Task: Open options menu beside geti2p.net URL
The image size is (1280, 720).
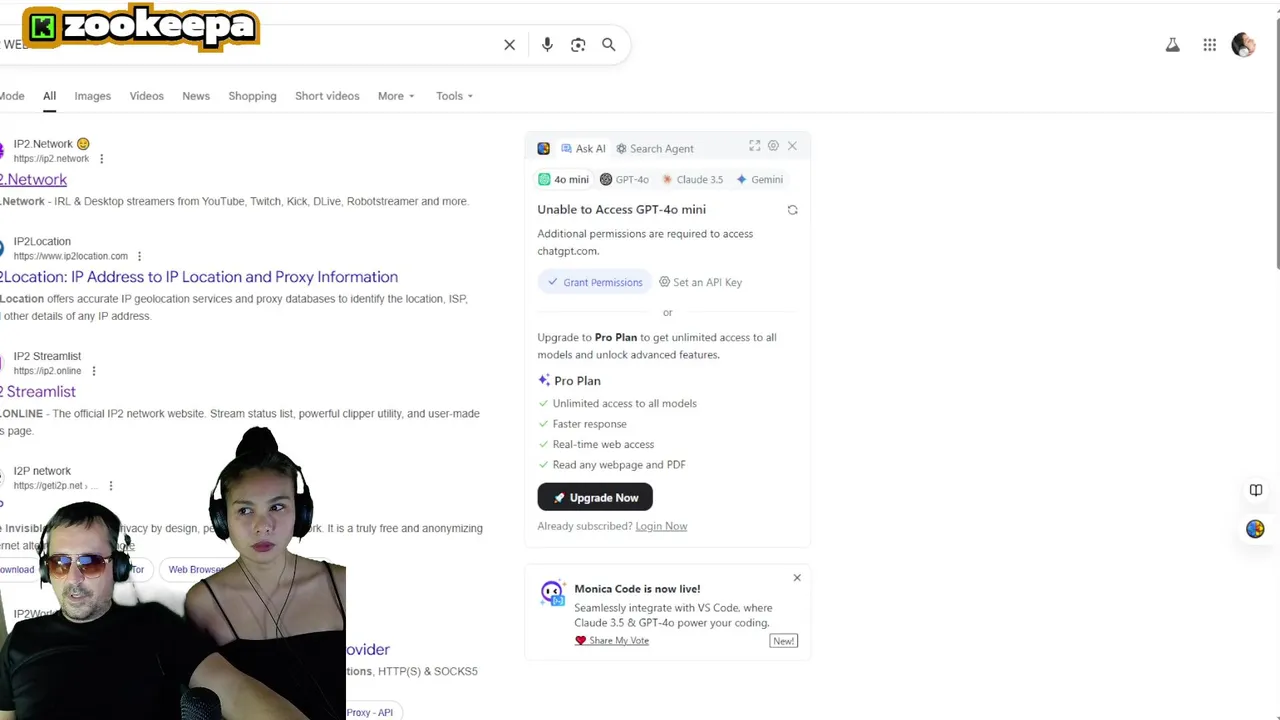Action: point(110,486)
